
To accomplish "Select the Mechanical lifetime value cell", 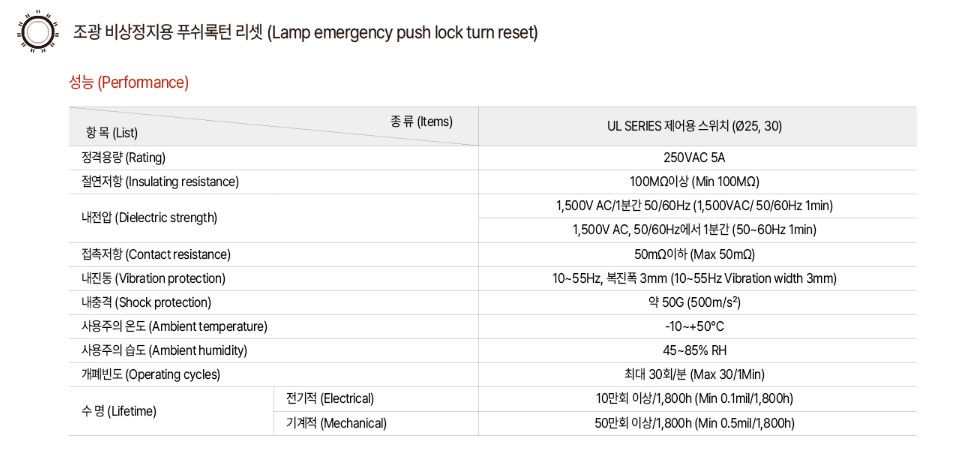I will pos(694,424).
